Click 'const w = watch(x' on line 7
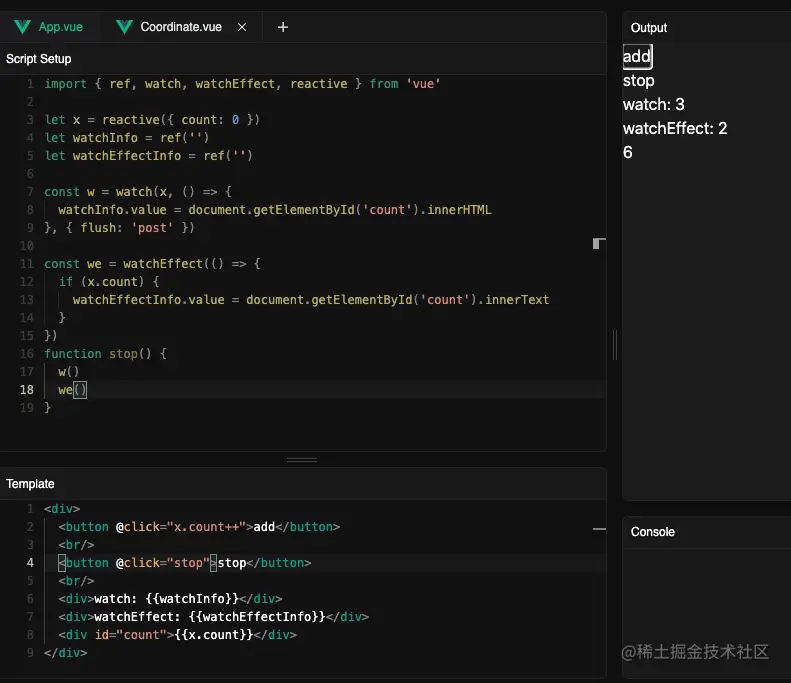 (138, 192)
